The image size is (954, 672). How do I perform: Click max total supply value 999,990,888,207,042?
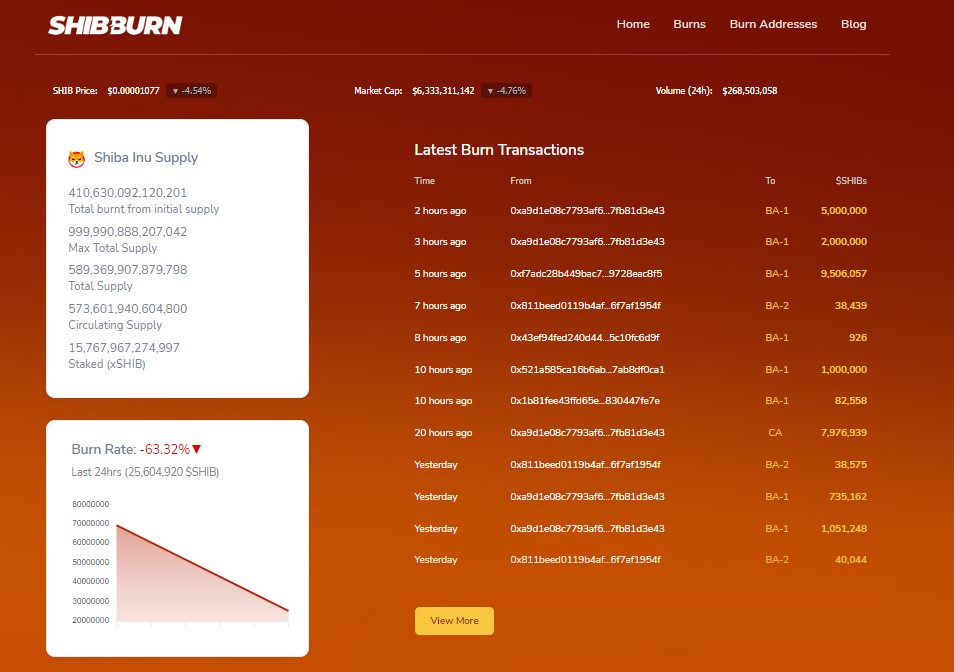pos(127,232)
